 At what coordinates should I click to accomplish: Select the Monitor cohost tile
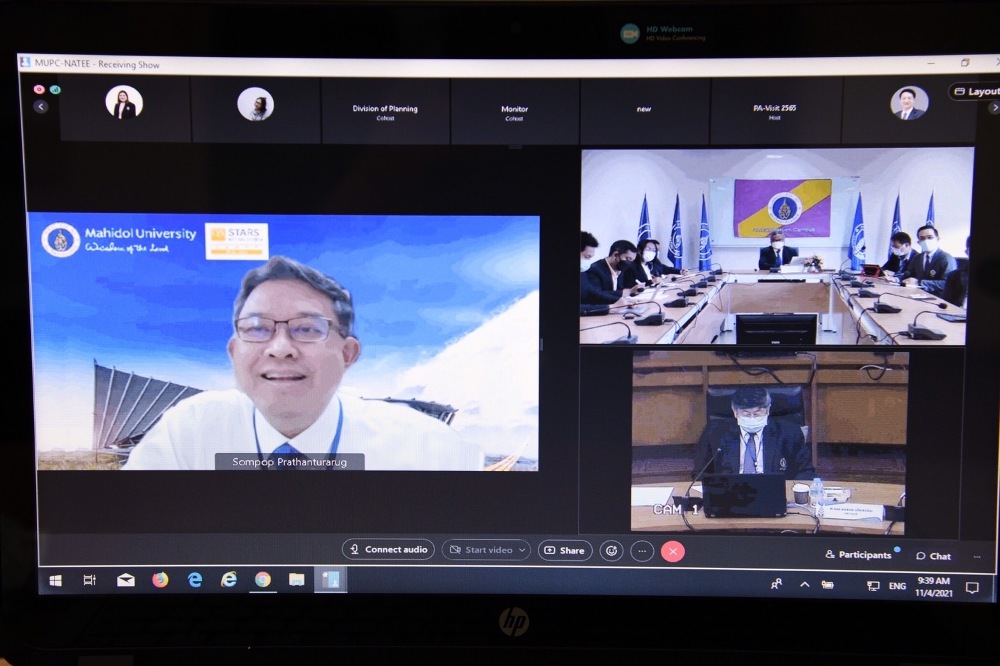[514, 111]
